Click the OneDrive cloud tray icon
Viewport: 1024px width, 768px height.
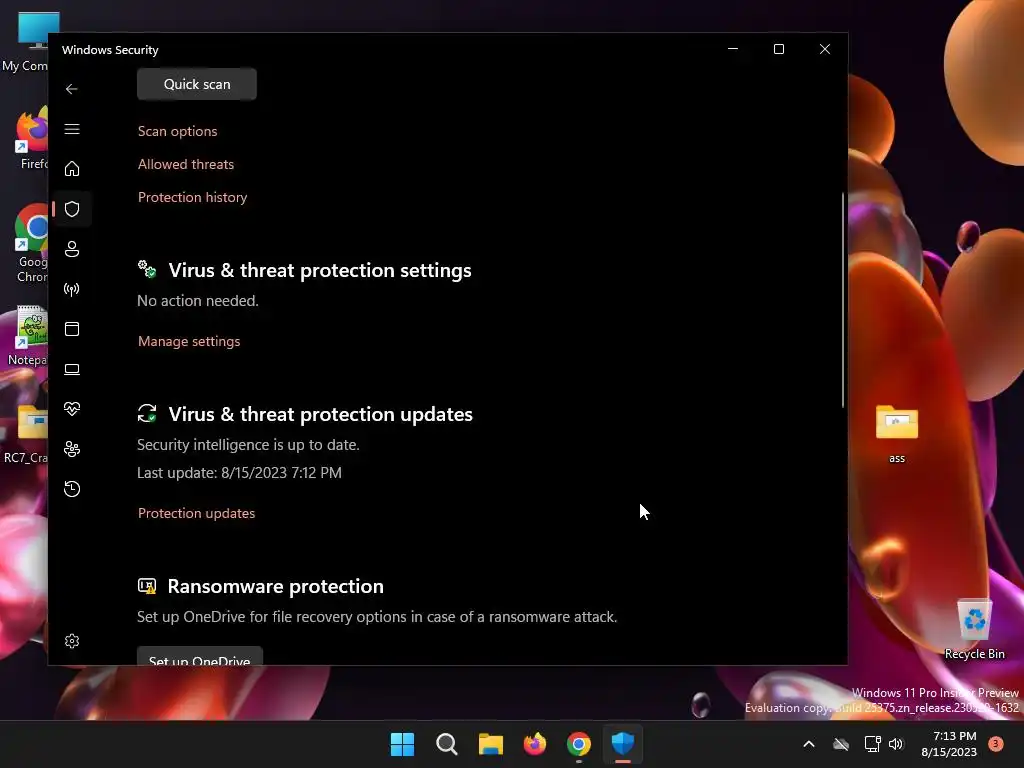point(841,744)
